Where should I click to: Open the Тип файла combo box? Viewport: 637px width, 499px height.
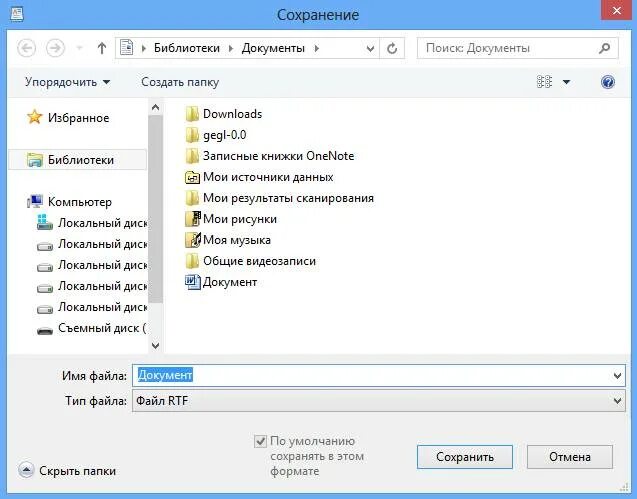pos(379,401)
